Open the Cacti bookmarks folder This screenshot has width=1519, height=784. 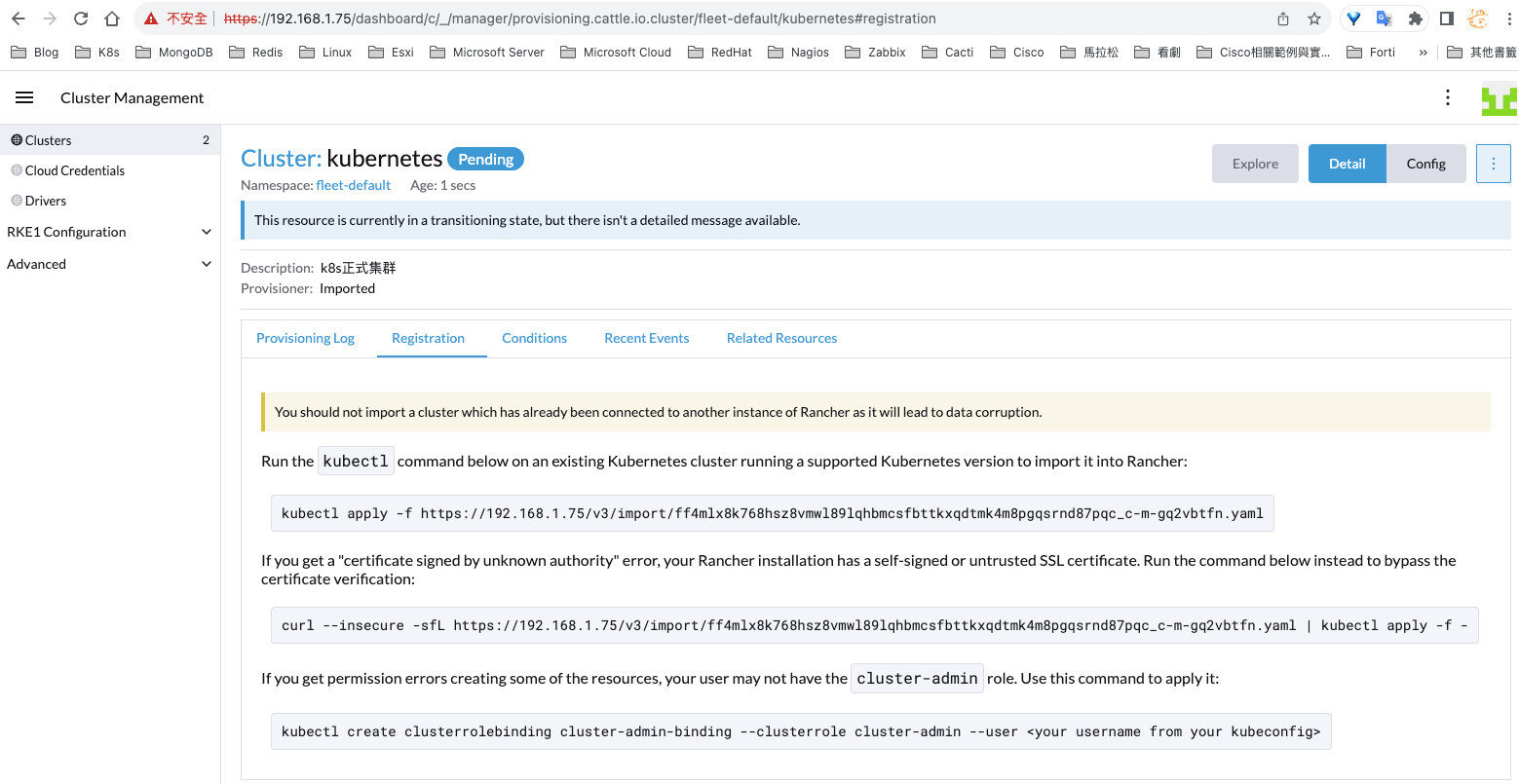tap(947, 53)
